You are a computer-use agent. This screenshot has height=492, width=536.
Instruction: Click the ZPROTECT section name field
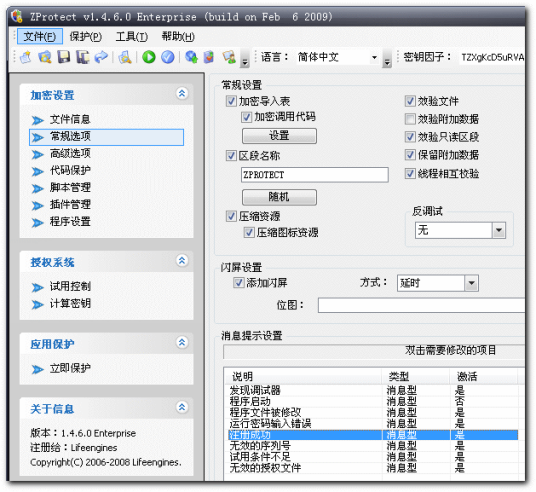[x=314, y=175]
